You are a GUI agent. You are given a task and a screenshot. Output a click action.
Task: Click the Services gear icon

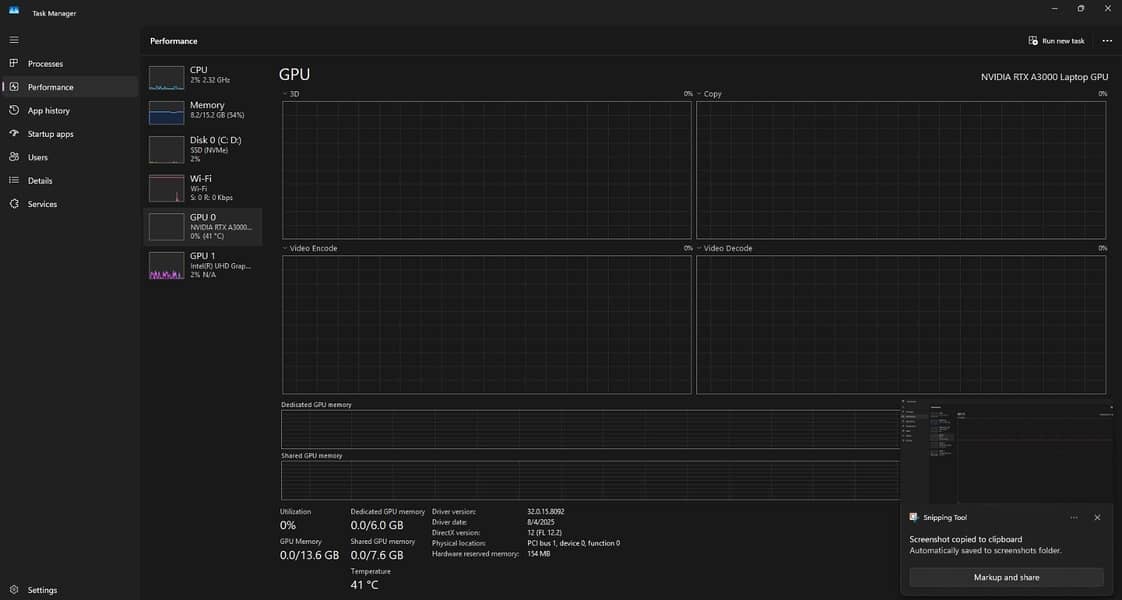point(14,204)
